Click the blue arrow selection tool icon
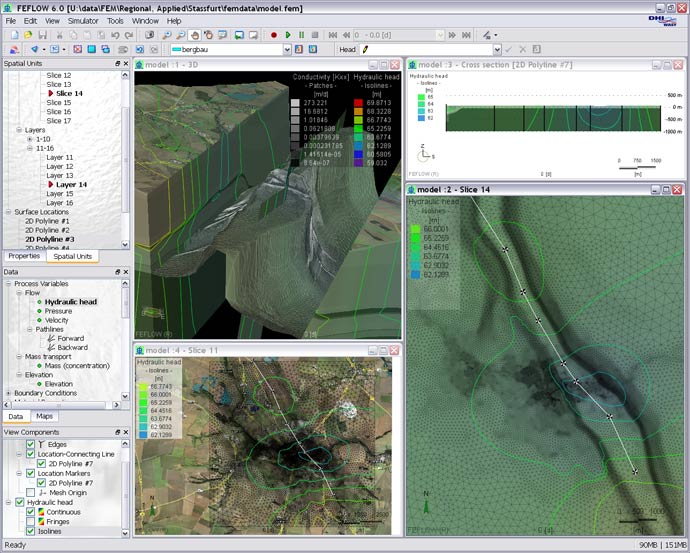Image resolution: width=690 pixels, height=553 pixels. pyautogui.click(x=34, y=49)
